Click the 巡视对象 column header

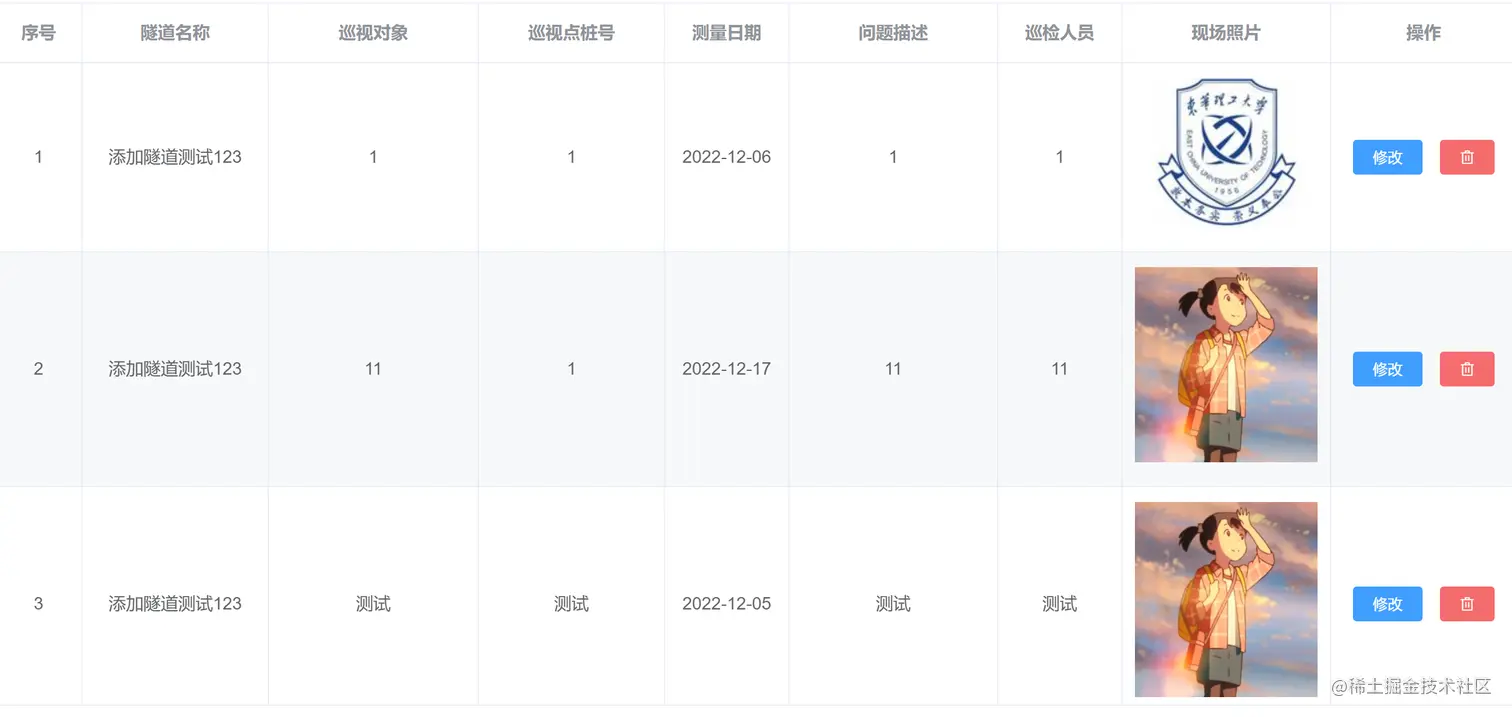point(373,33)
